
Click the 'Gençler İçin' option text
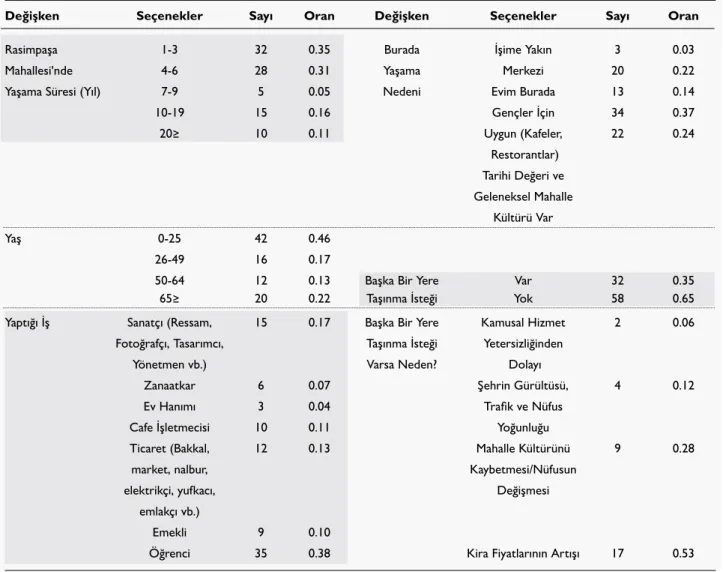click(523, 113)
